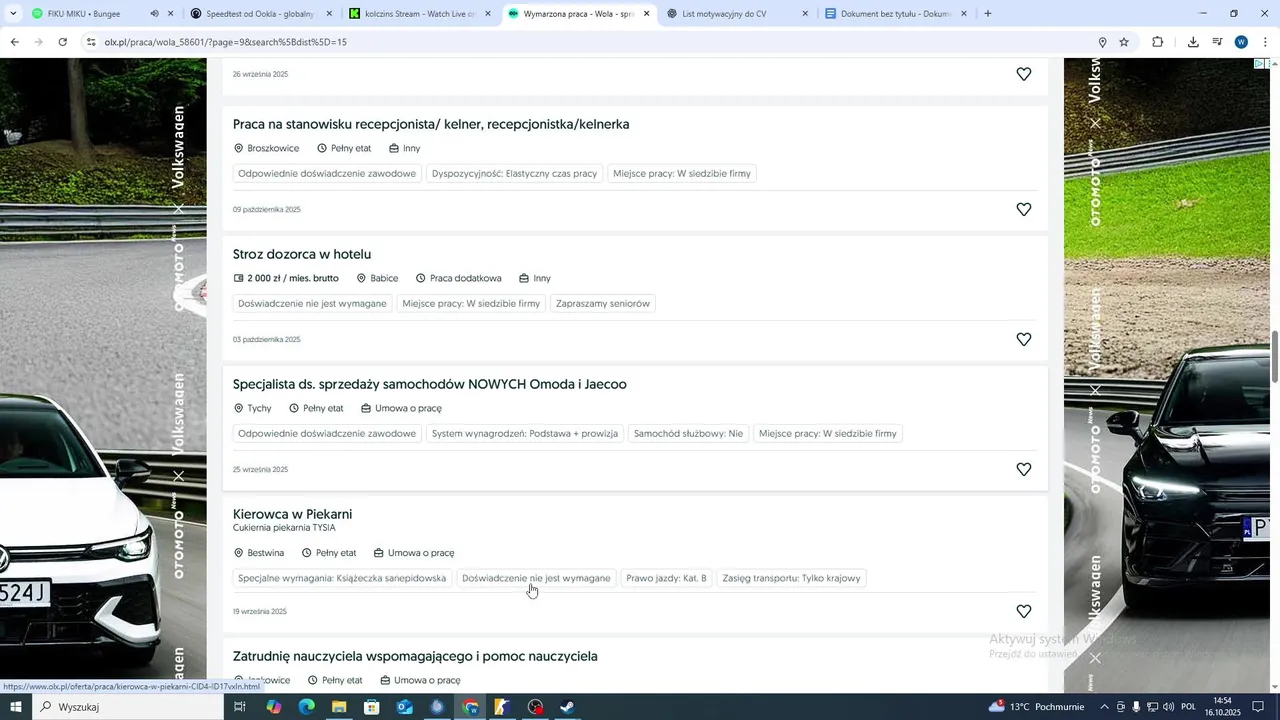Open the Chrome three-dot menu
1280x720 pixels.
(x=1266, y=42)
